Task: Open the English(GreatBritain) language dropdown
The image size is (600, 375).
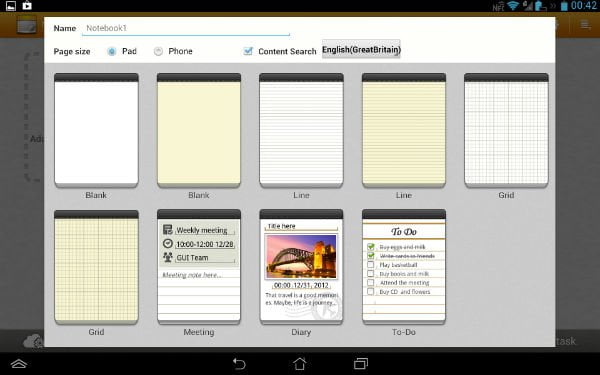Action: [361, 49]
